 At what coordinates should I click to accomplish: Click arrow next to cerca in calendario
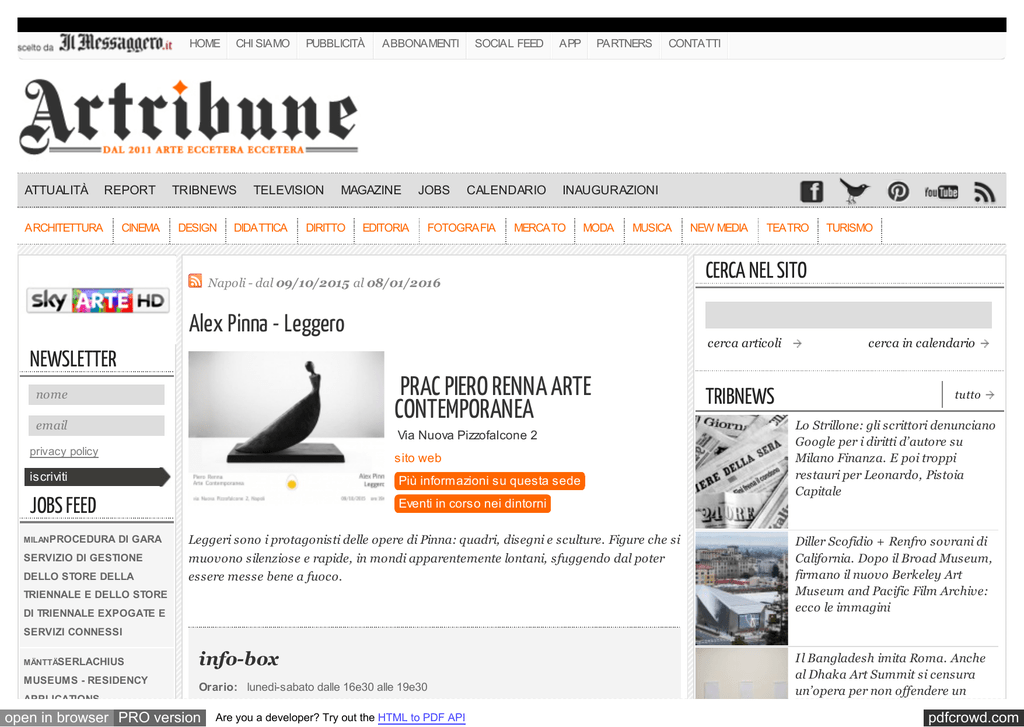click(x=985, y=344)
